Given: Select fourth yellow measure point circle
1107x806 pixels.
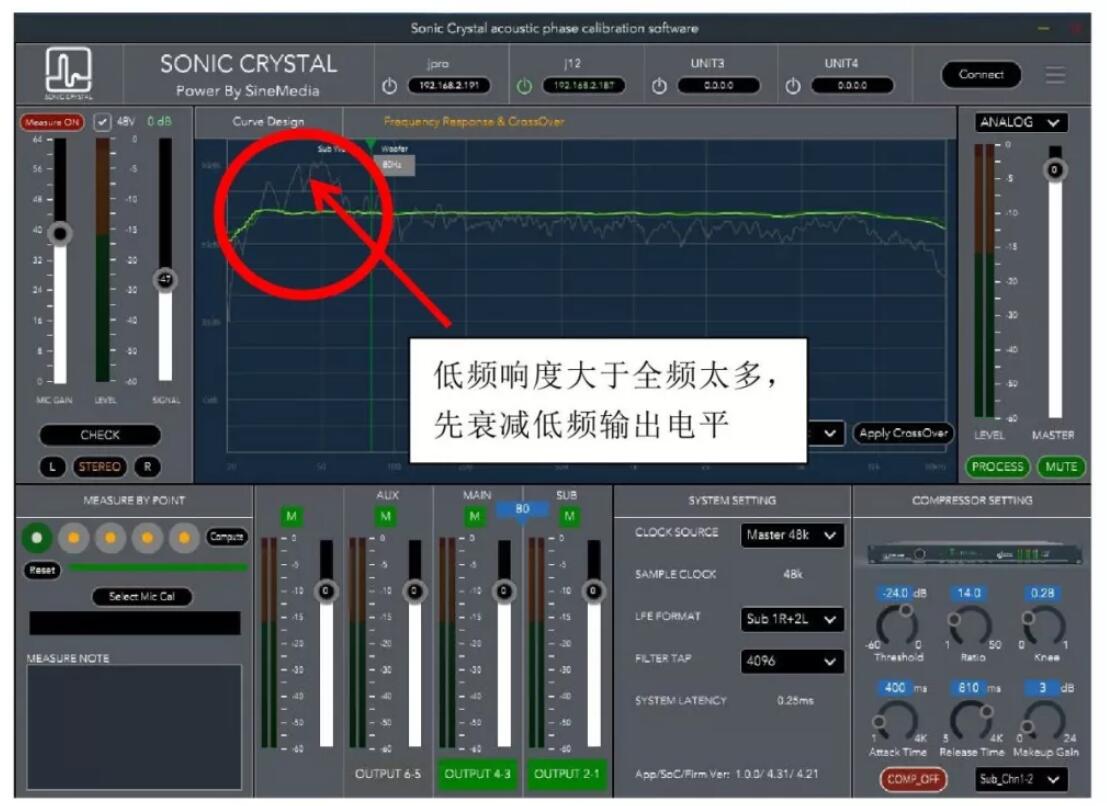Looking at the screenshot, I should click(x=147, y=538).
